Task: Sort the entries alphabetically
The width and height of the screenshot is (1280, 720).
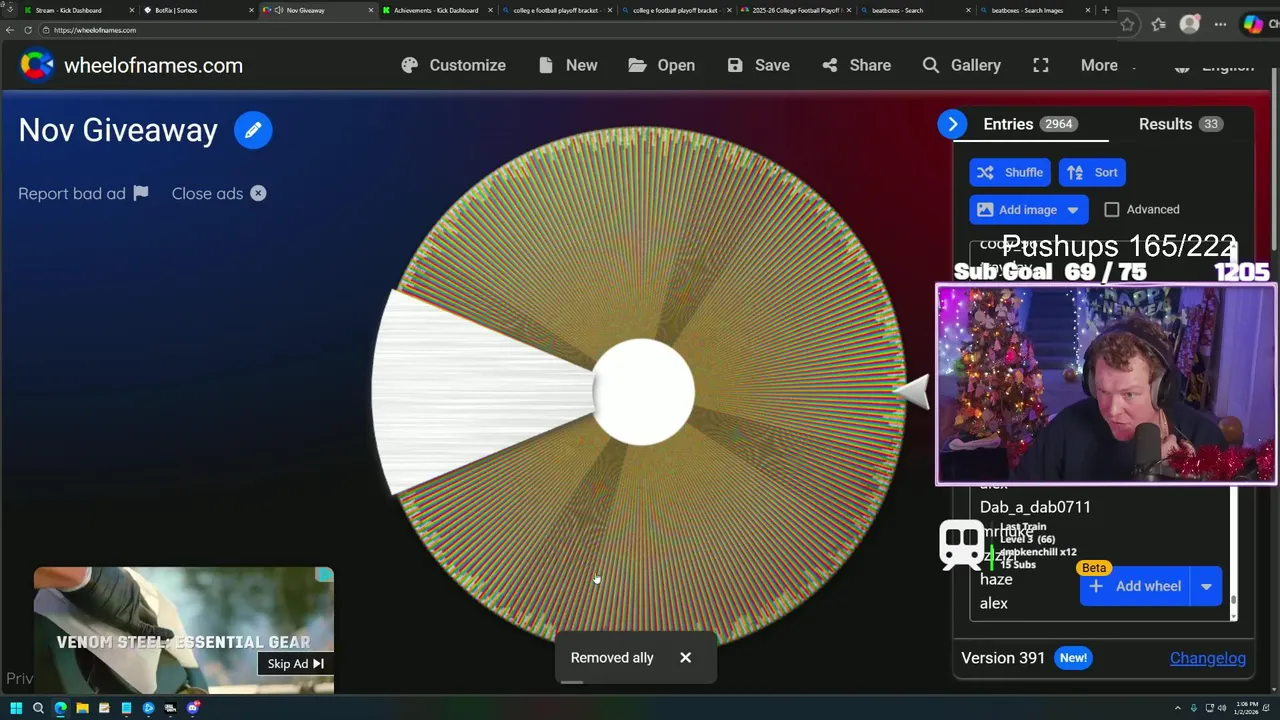Action: pos(1093,172)
